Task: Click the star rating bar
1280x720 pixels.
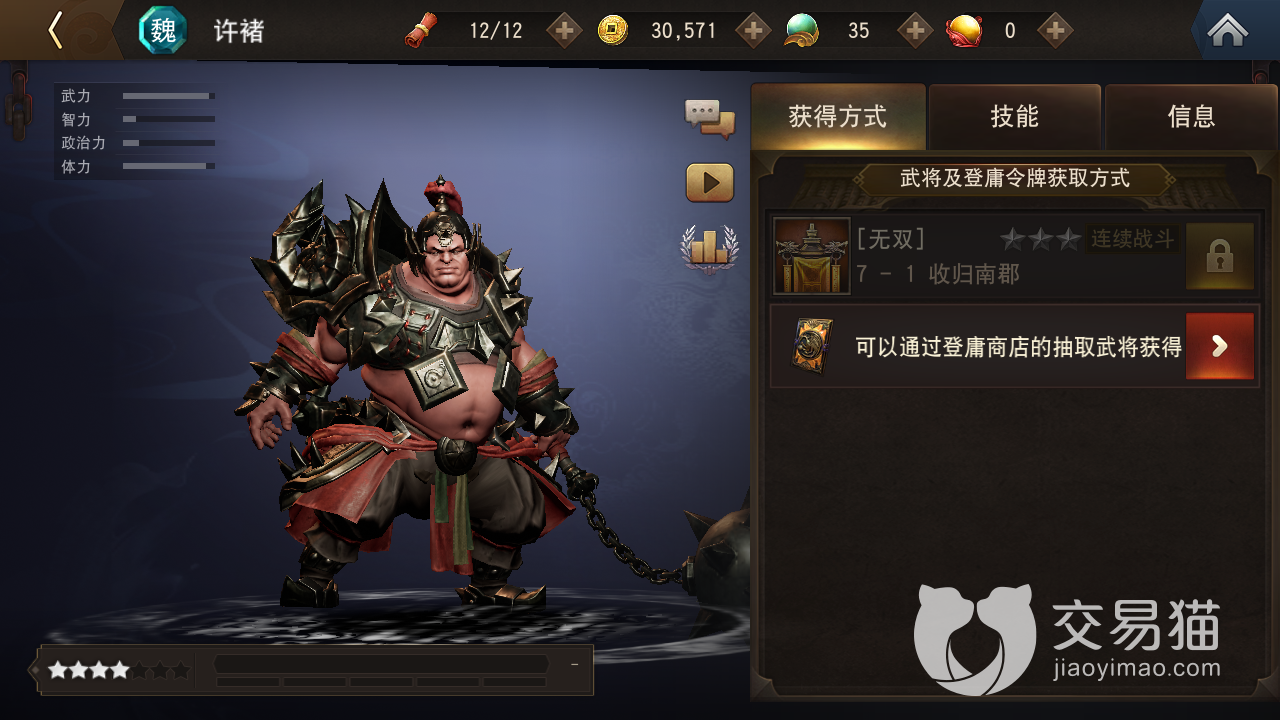Action: coord(118,670)
